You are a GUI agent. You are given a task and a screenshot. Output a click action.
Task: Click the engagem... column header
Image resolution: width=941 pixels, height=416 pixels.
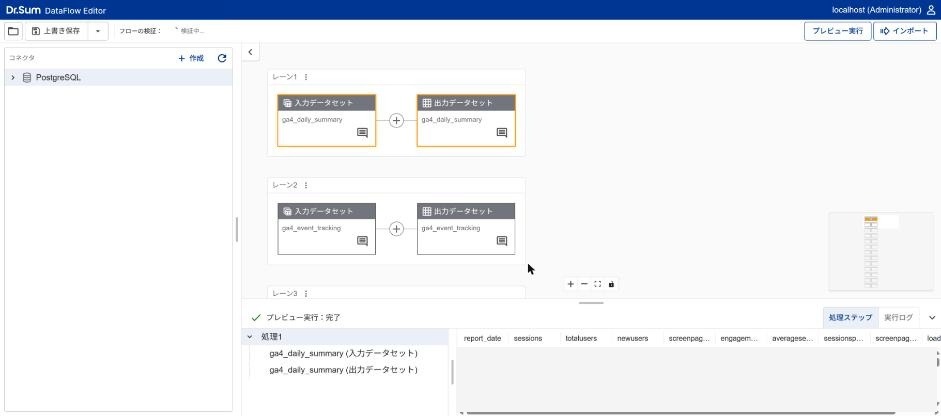(x=741, y=339)
